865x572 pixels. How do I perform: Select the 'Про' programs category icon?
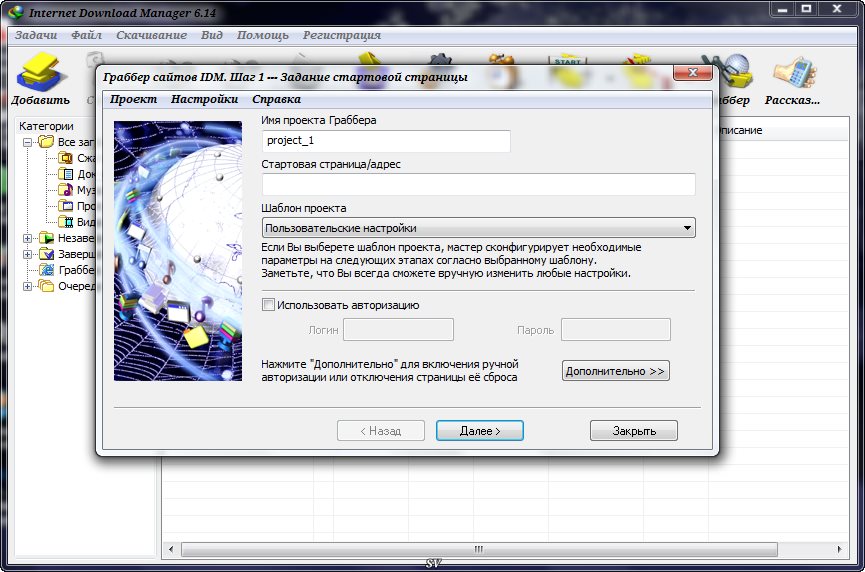point(65,206)
